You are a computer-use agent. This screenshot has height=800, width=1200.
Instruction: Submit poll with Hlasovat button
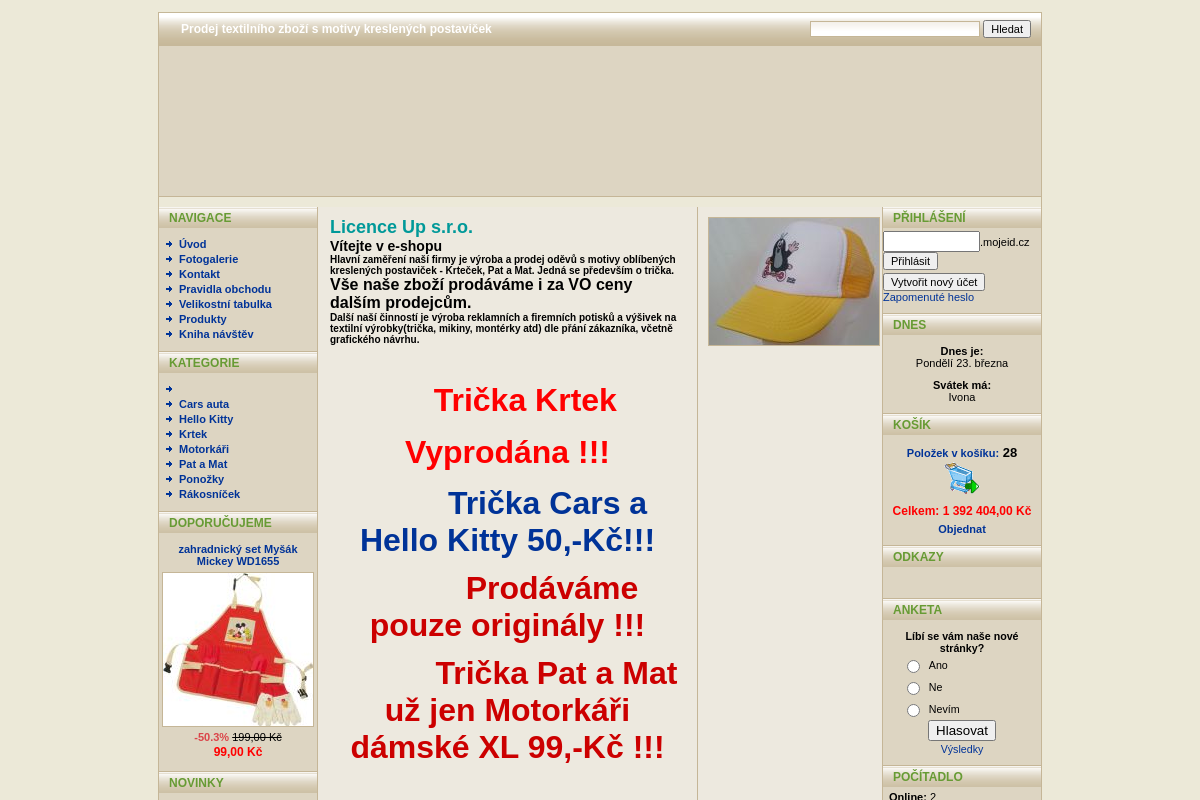[x=962, y=731]
